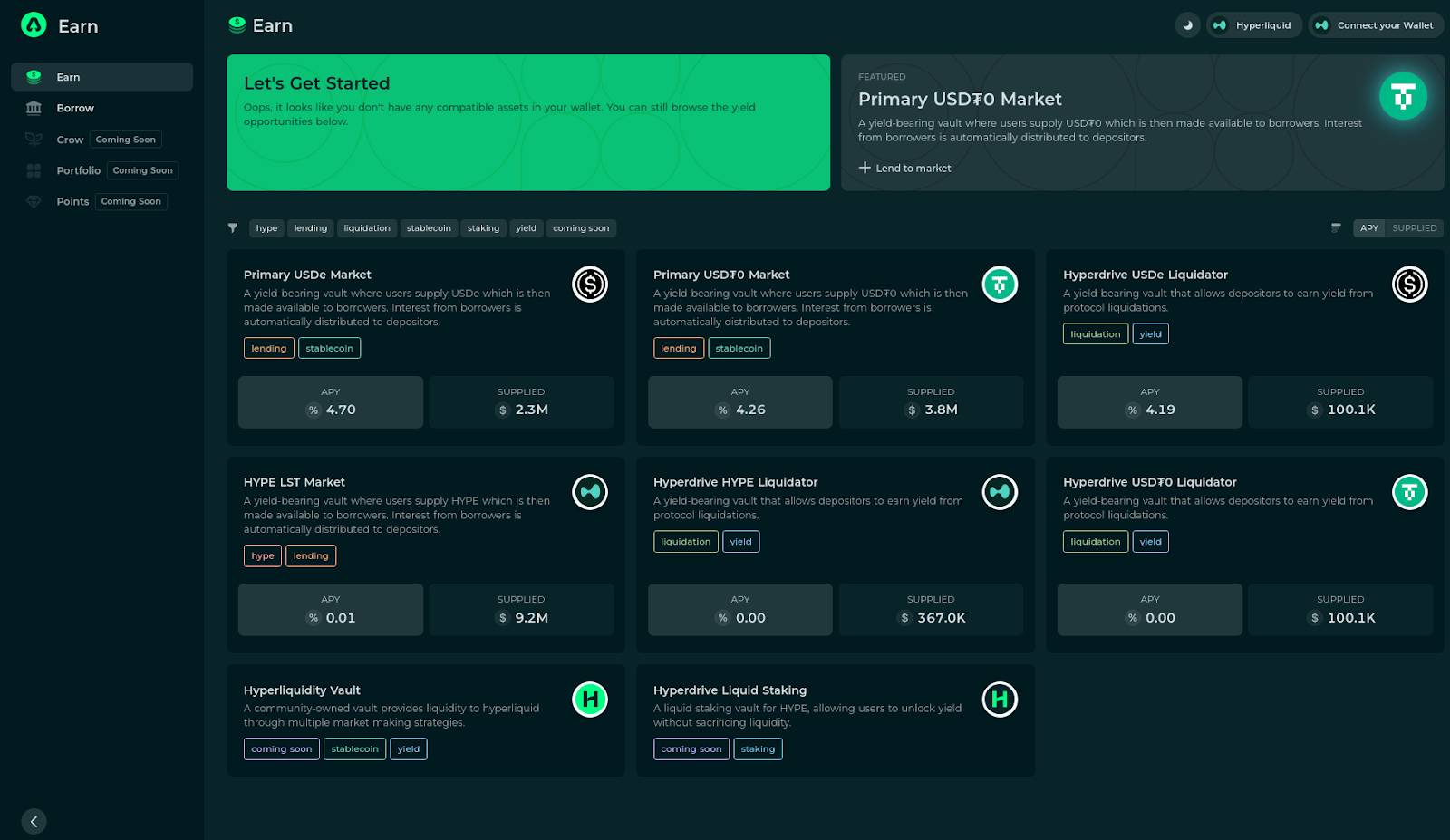Click the sort icon beside APY
Screen dimensions: 1450x840
point(1336,228)
